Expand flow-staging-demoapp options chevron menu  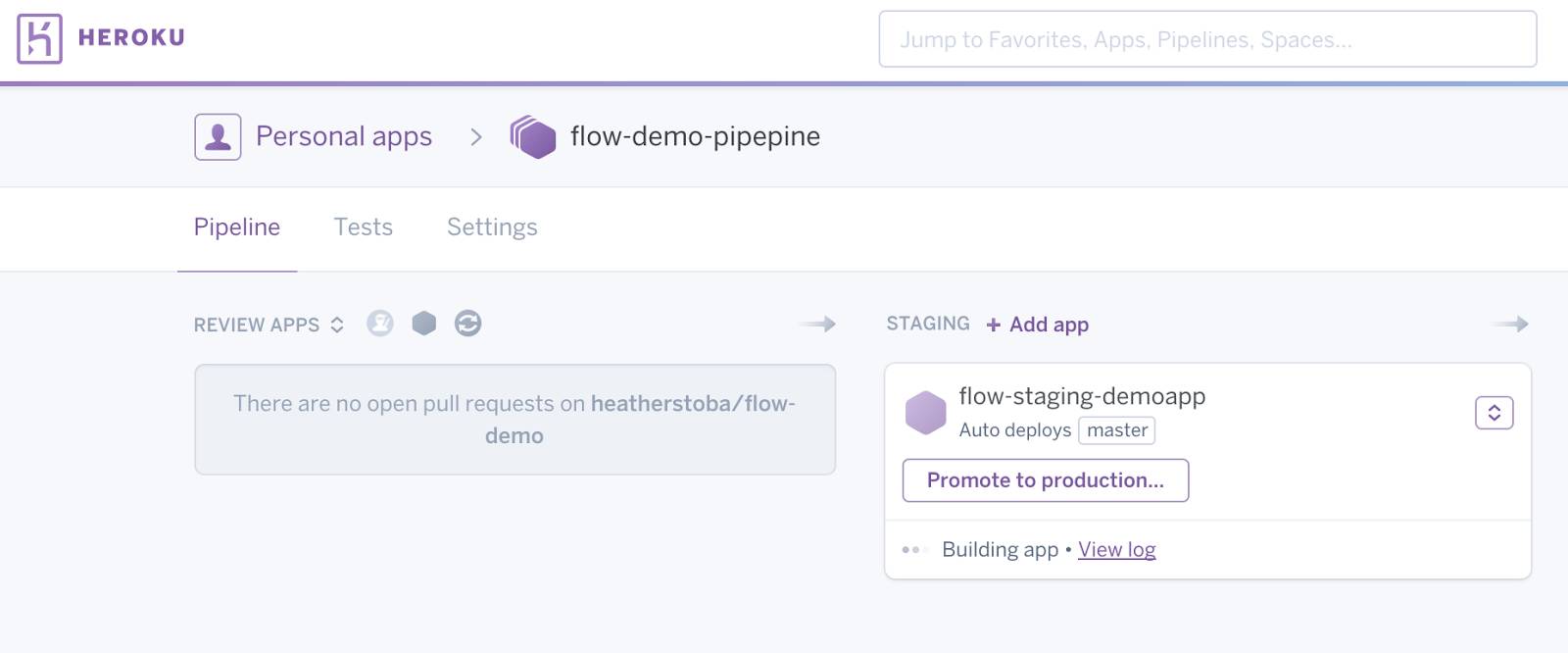(1494, 413)
